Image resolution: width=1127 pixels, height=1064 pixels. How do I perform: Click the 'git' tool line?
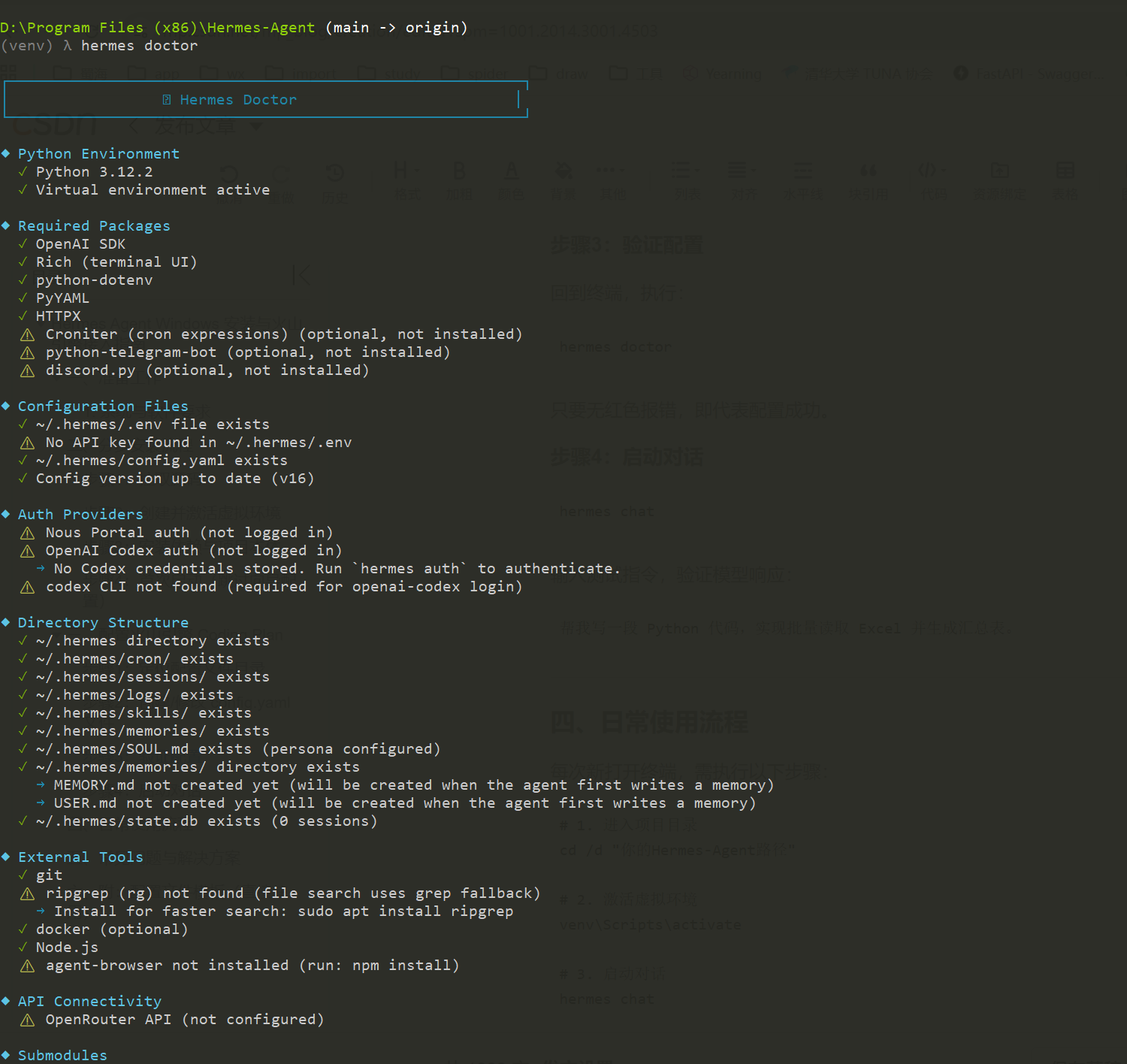coord(49,875)
